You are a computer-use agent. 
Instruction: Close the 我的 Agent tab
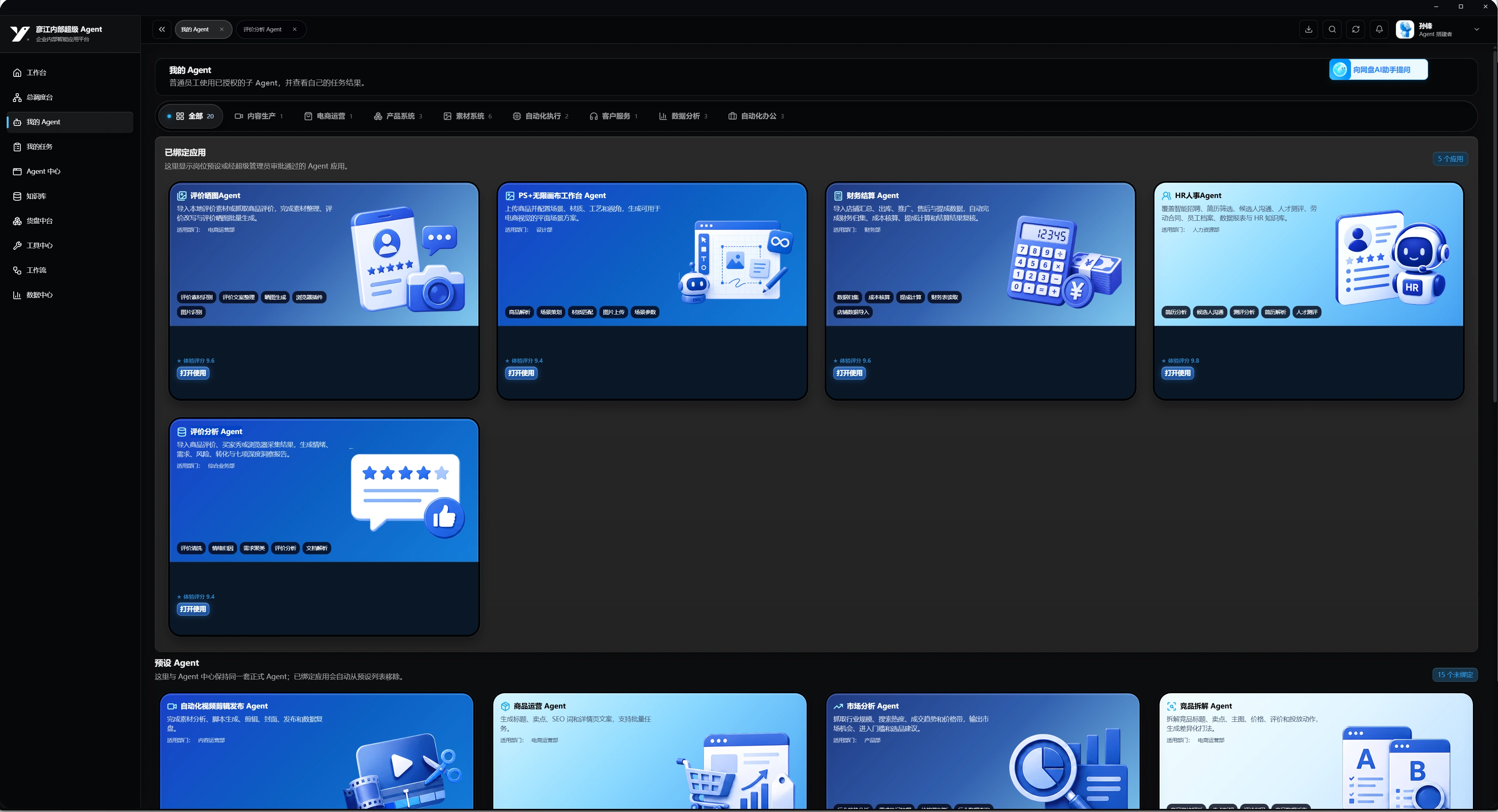[x=222, y=29]
